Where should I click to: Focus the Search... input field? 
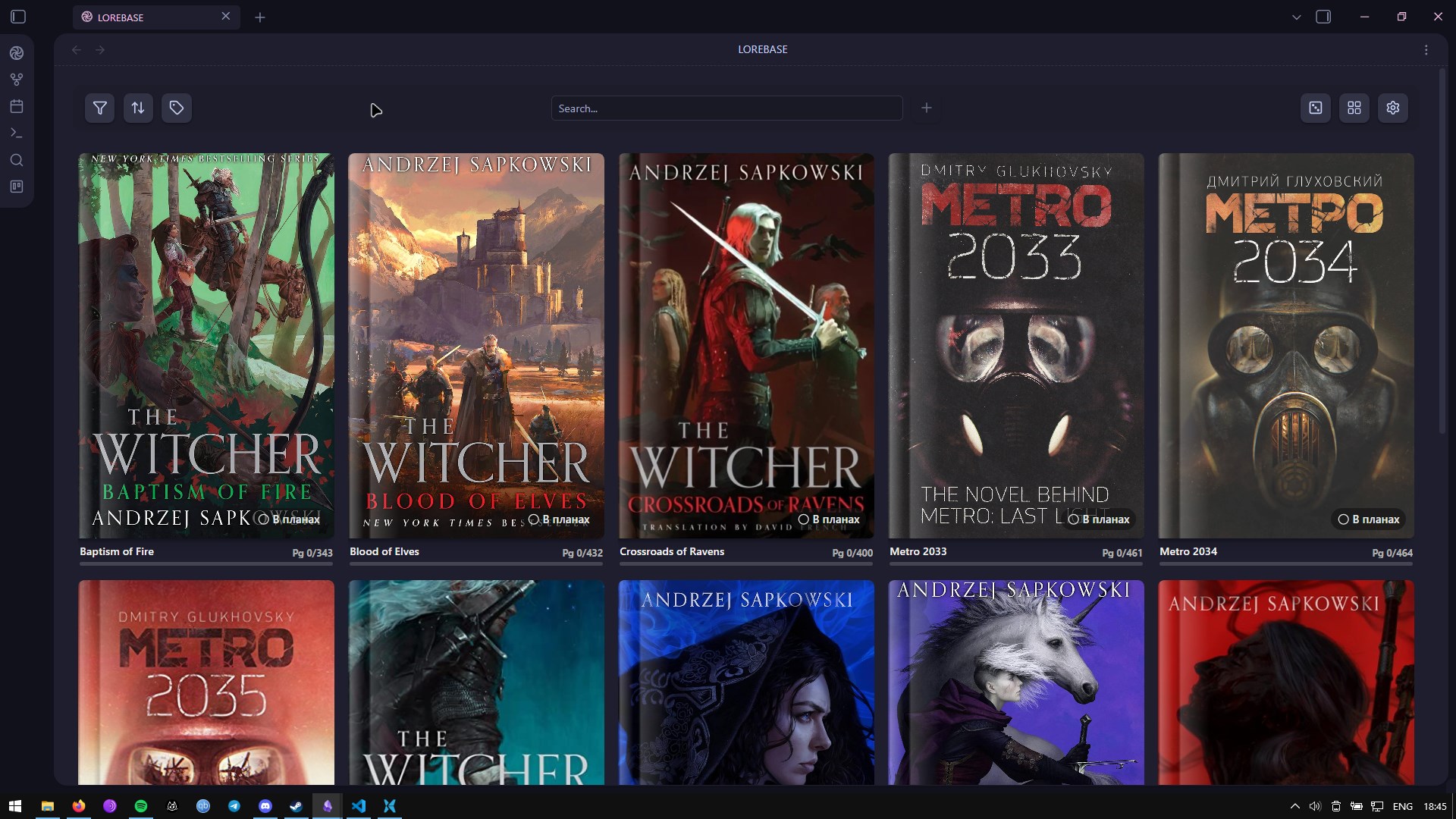point(726,108)
